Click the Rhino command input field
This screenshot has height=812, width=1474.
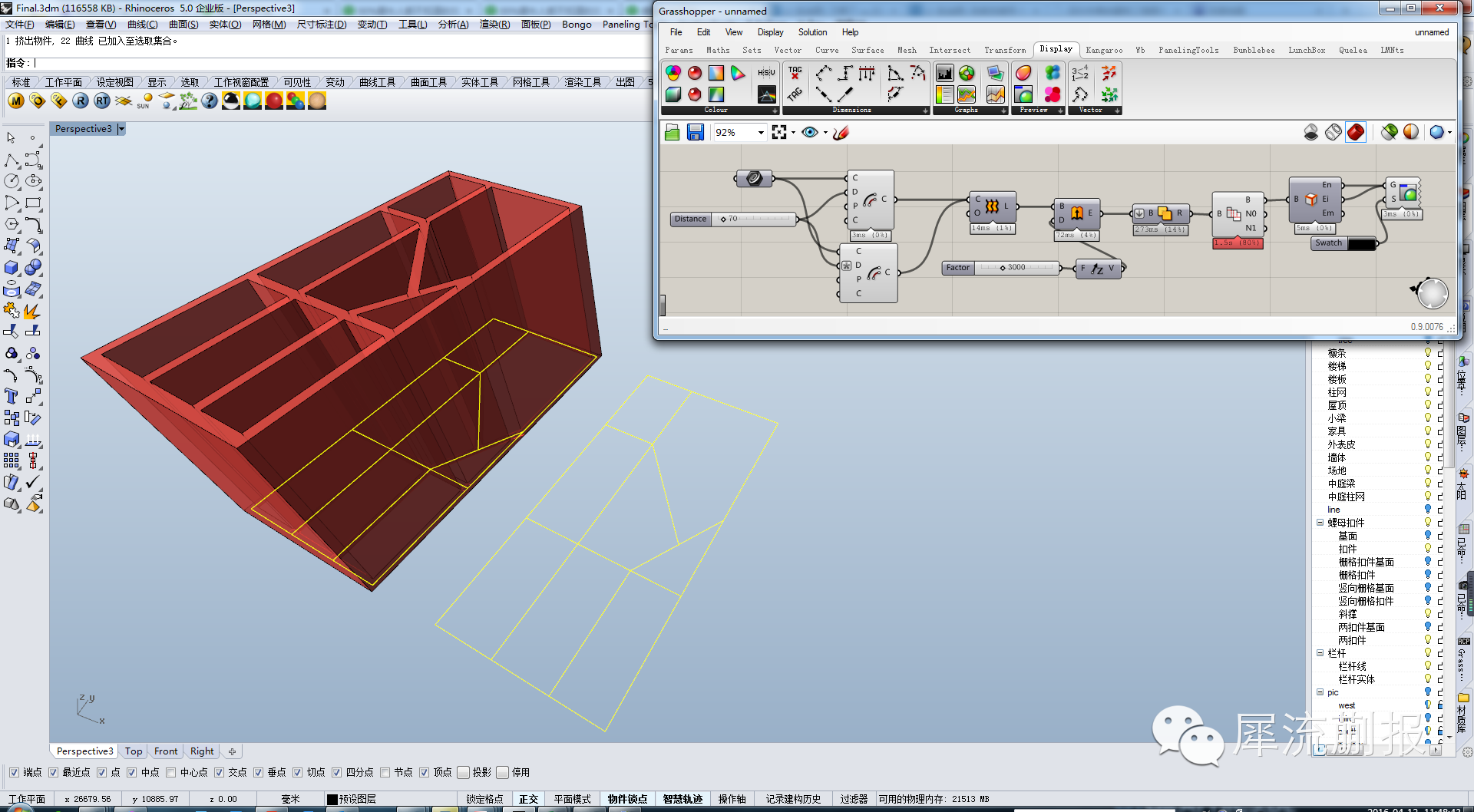pos(342,63)
